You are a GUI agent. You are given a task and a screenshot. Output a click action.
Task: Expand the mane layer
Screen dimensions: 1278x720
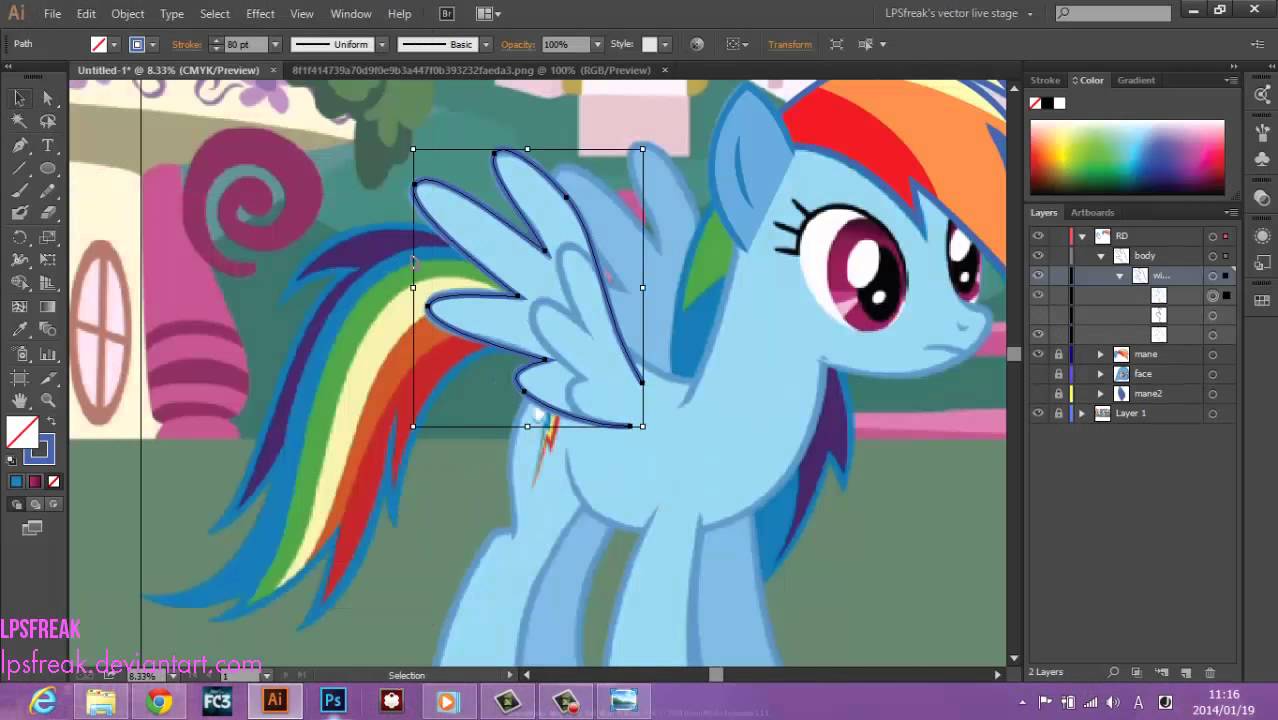tap(1101, 354)
